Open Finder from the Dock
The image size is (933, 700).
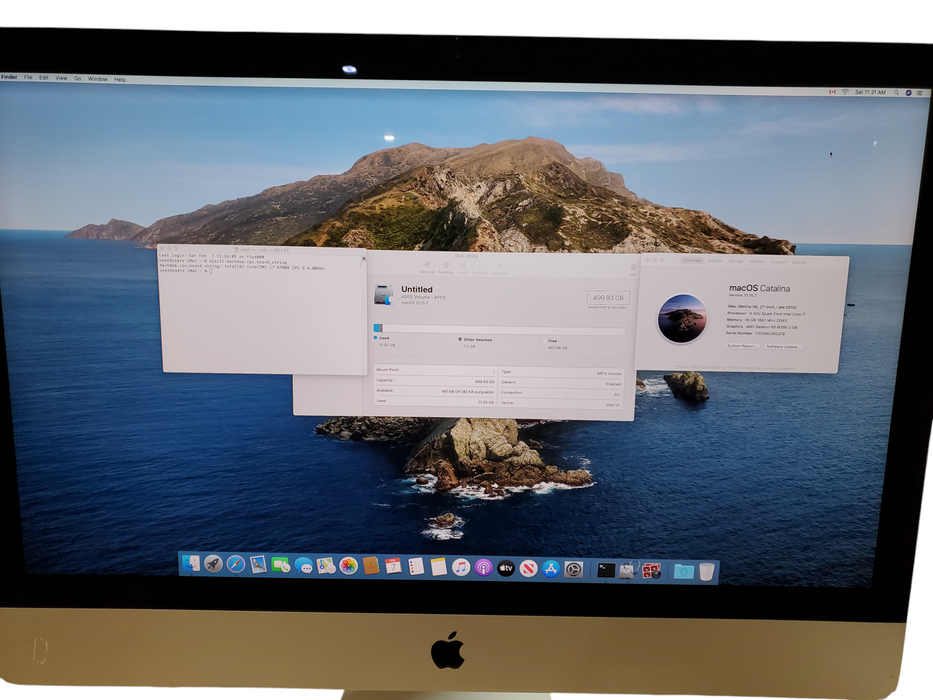tap(191, 562)
